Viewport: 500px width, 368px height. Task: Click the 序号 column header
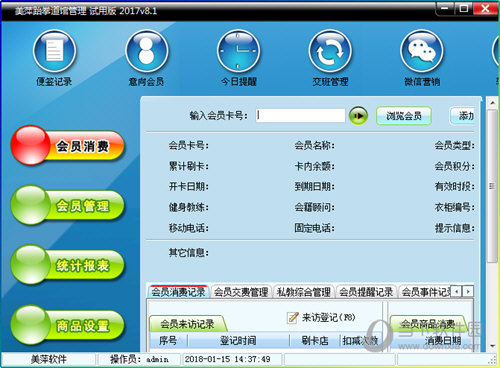click(x=168, y=341)
